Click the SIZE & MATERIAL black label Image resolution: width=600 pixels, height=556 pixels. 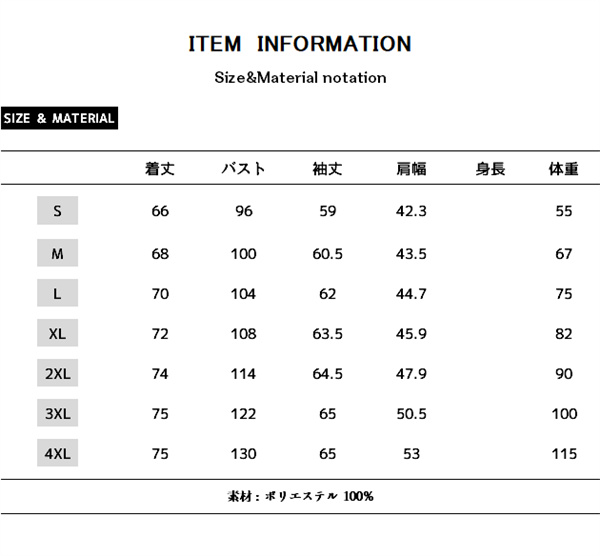pos(59,119)
